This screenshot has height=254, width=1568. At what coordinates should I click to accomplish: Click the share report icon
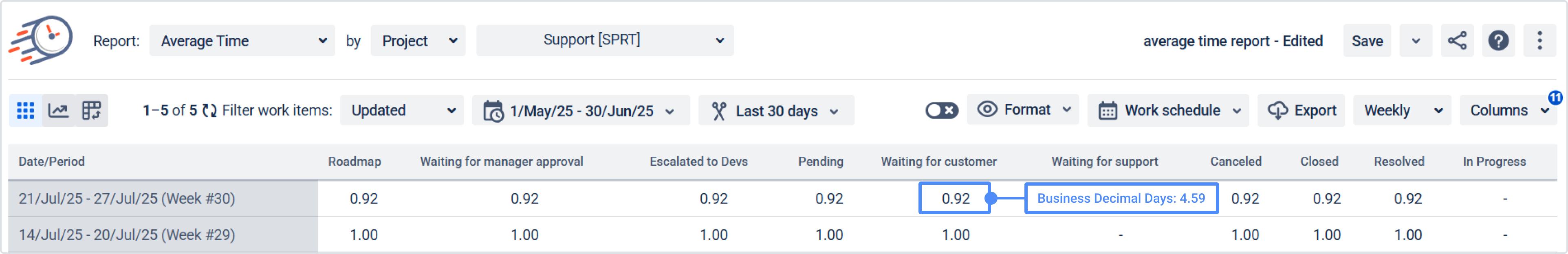(x=1457, y=41)
